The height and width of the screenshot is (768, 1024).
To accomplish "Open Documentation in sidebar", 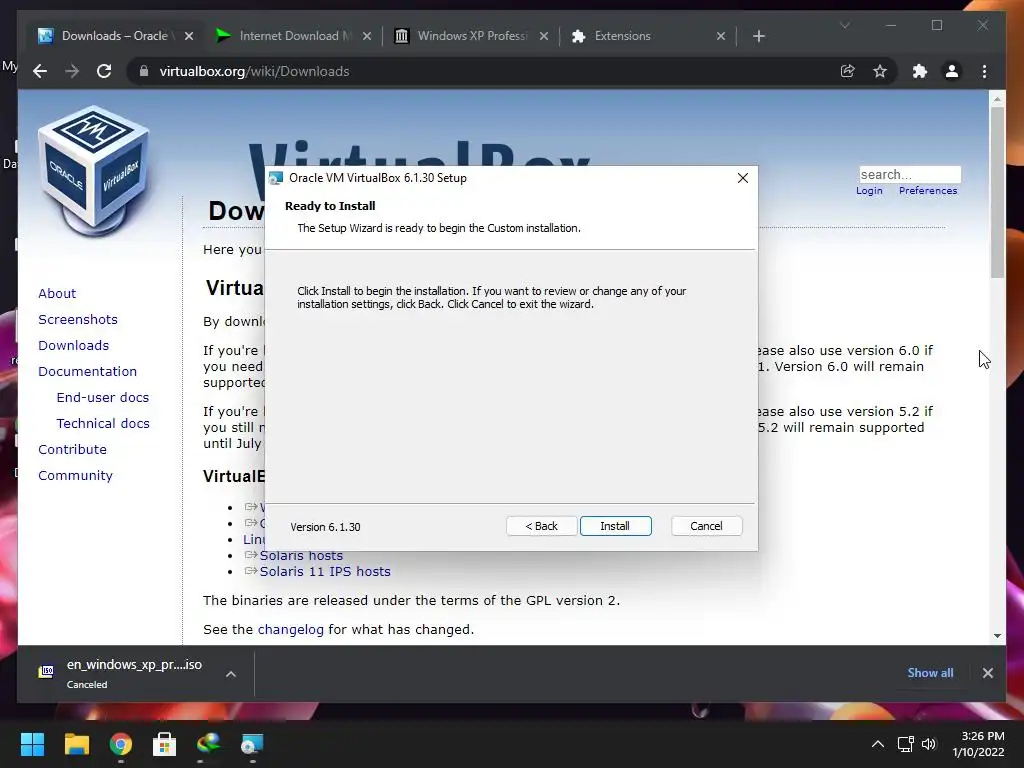I will point(88,372).
